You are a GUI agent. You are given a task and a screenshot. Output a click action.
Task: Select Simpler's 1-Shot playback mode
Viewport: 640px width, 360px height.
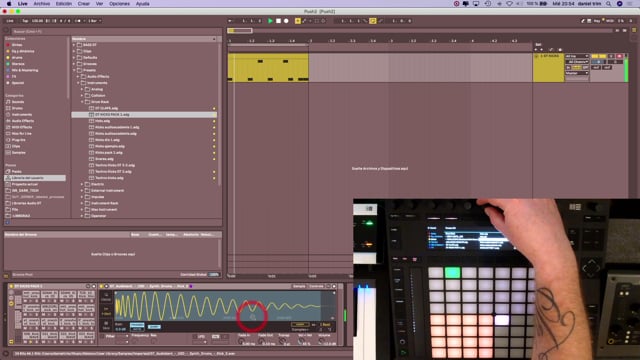[106, 312]
